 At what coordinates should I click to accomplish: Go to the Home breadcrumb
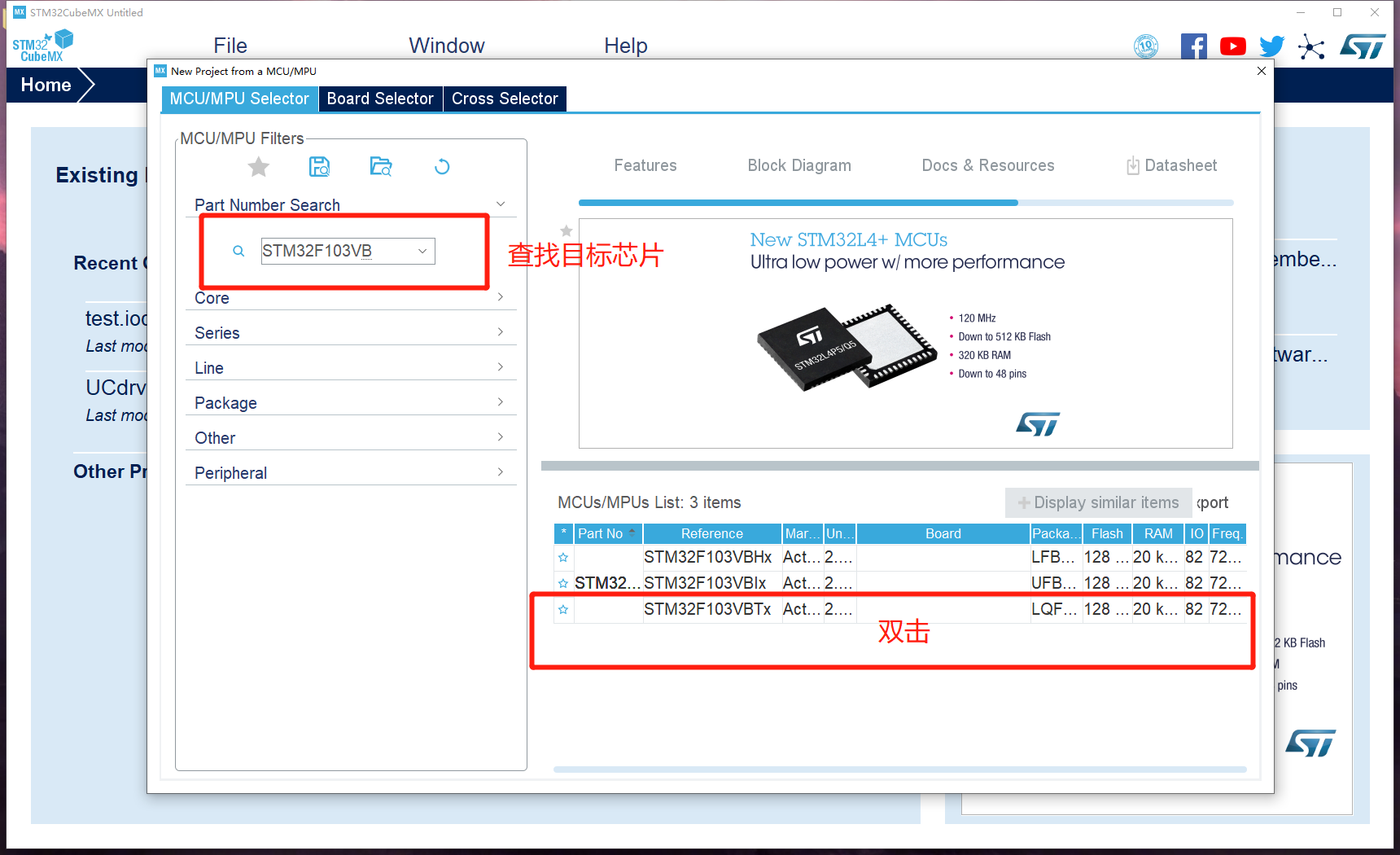46,85
